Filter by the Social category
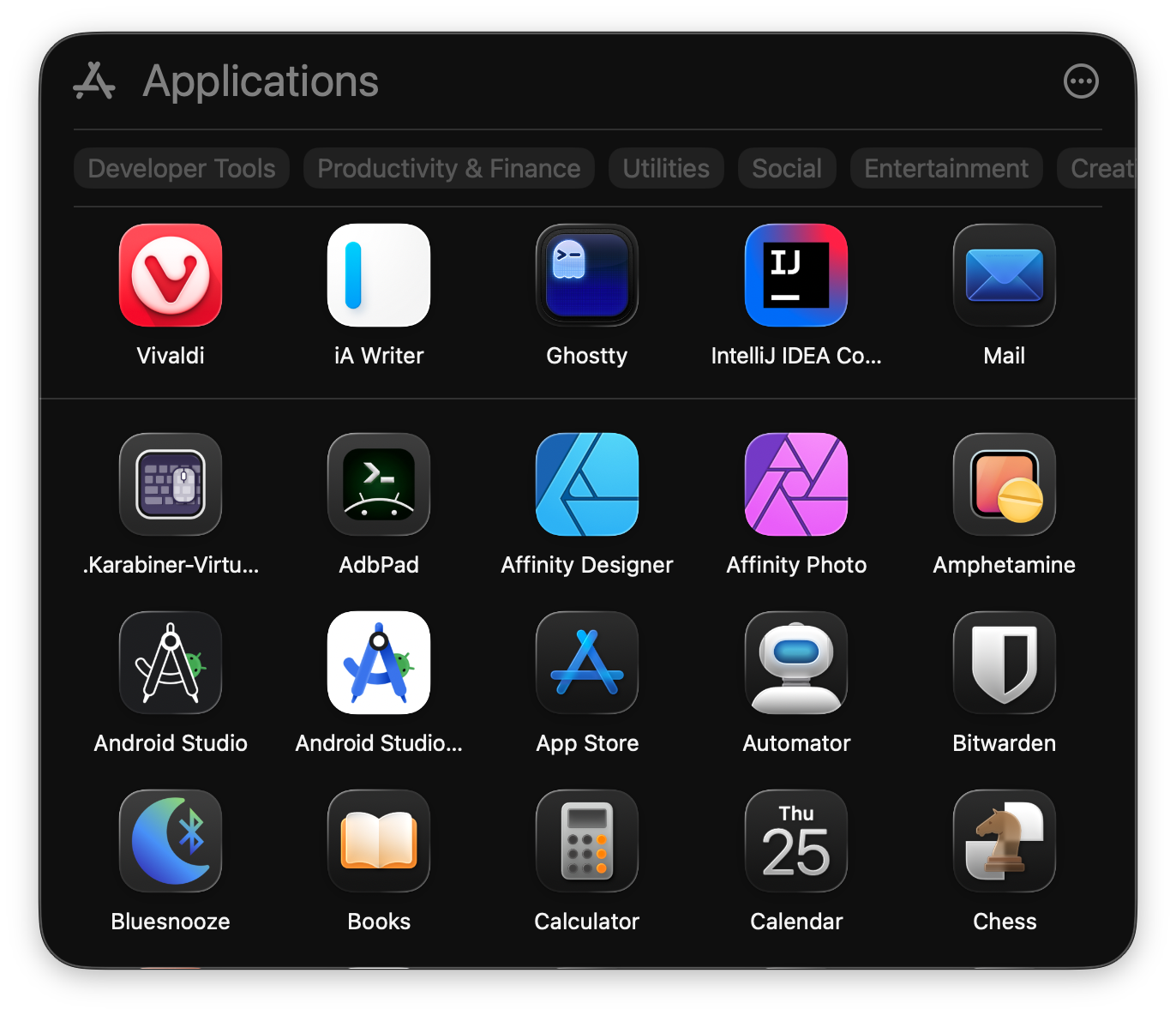 [787, 168]
